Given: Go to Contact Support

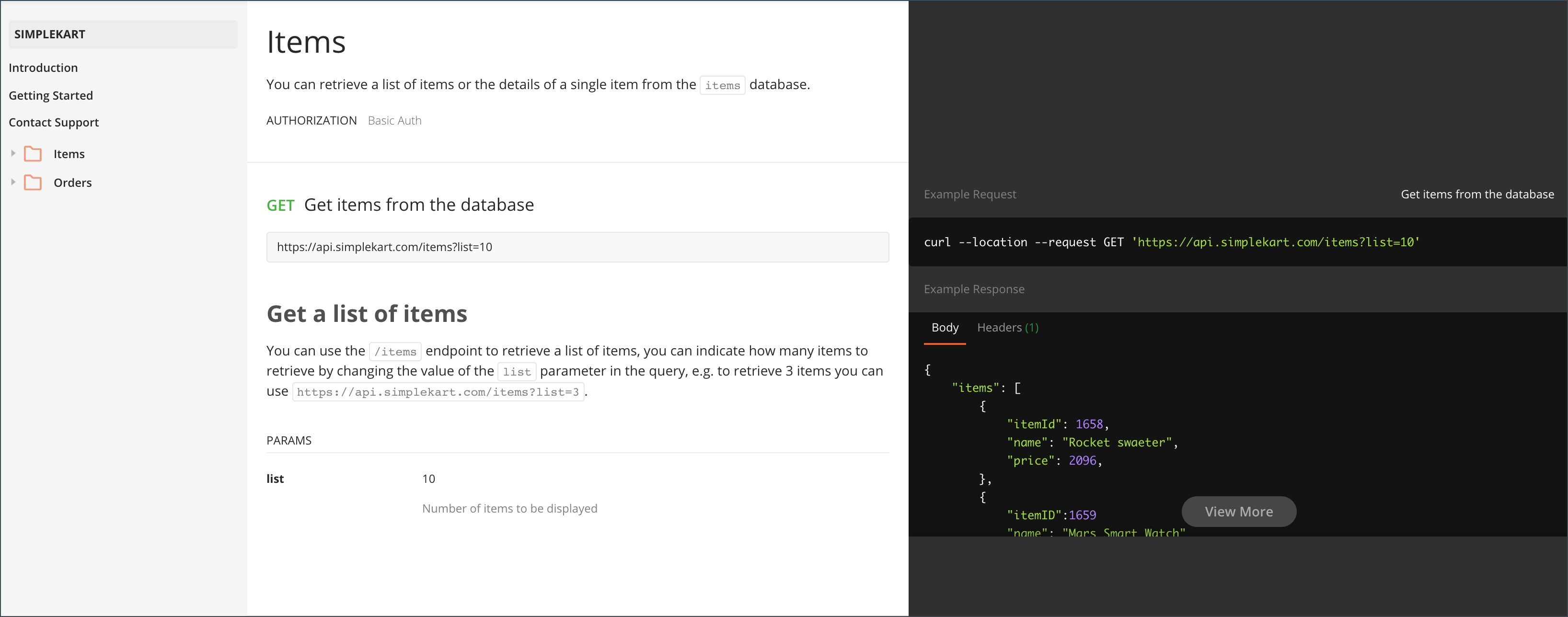Looking at the screenshot, I should [54, 122].
